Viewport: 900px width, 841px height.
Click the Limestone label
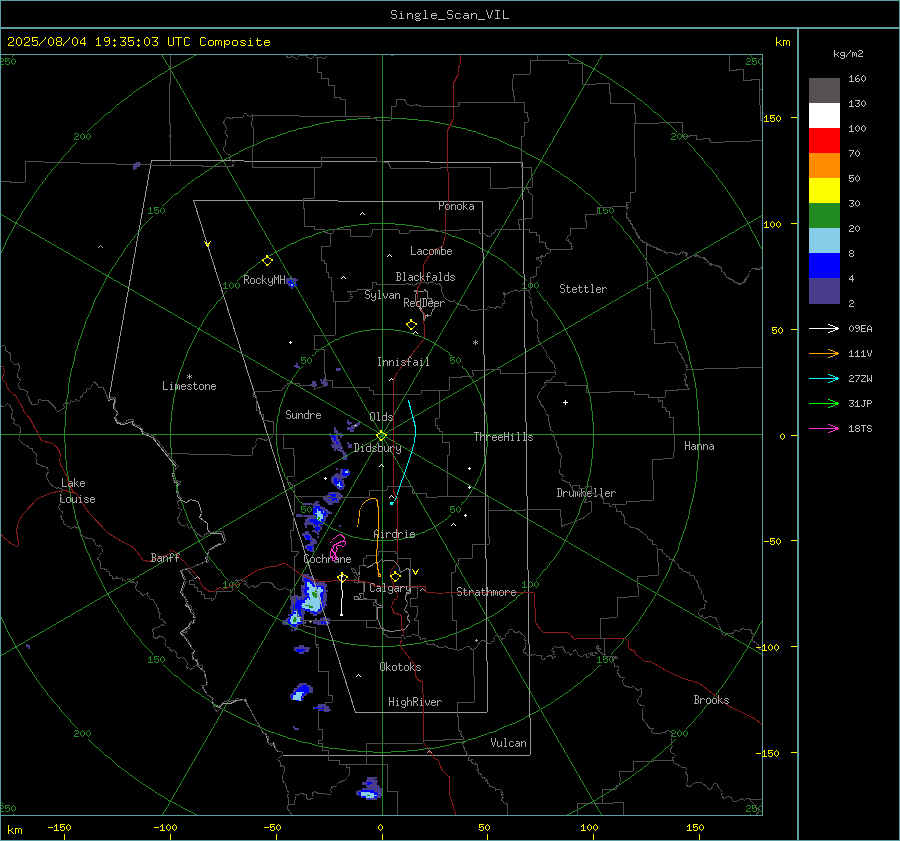click(189, 386)
